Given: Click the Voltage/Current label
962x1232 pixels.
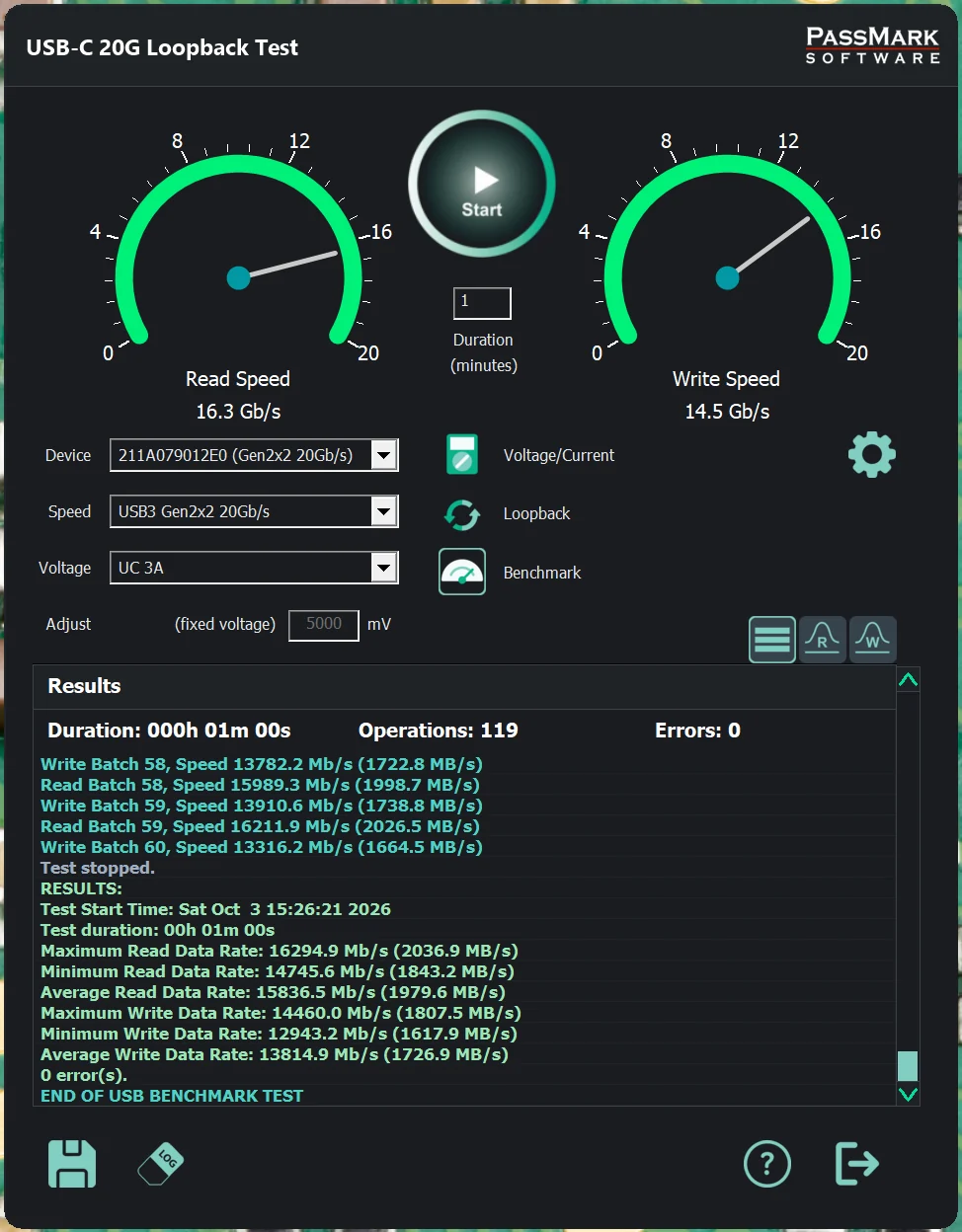Looking at the screenshot, I should coord(559,455).
